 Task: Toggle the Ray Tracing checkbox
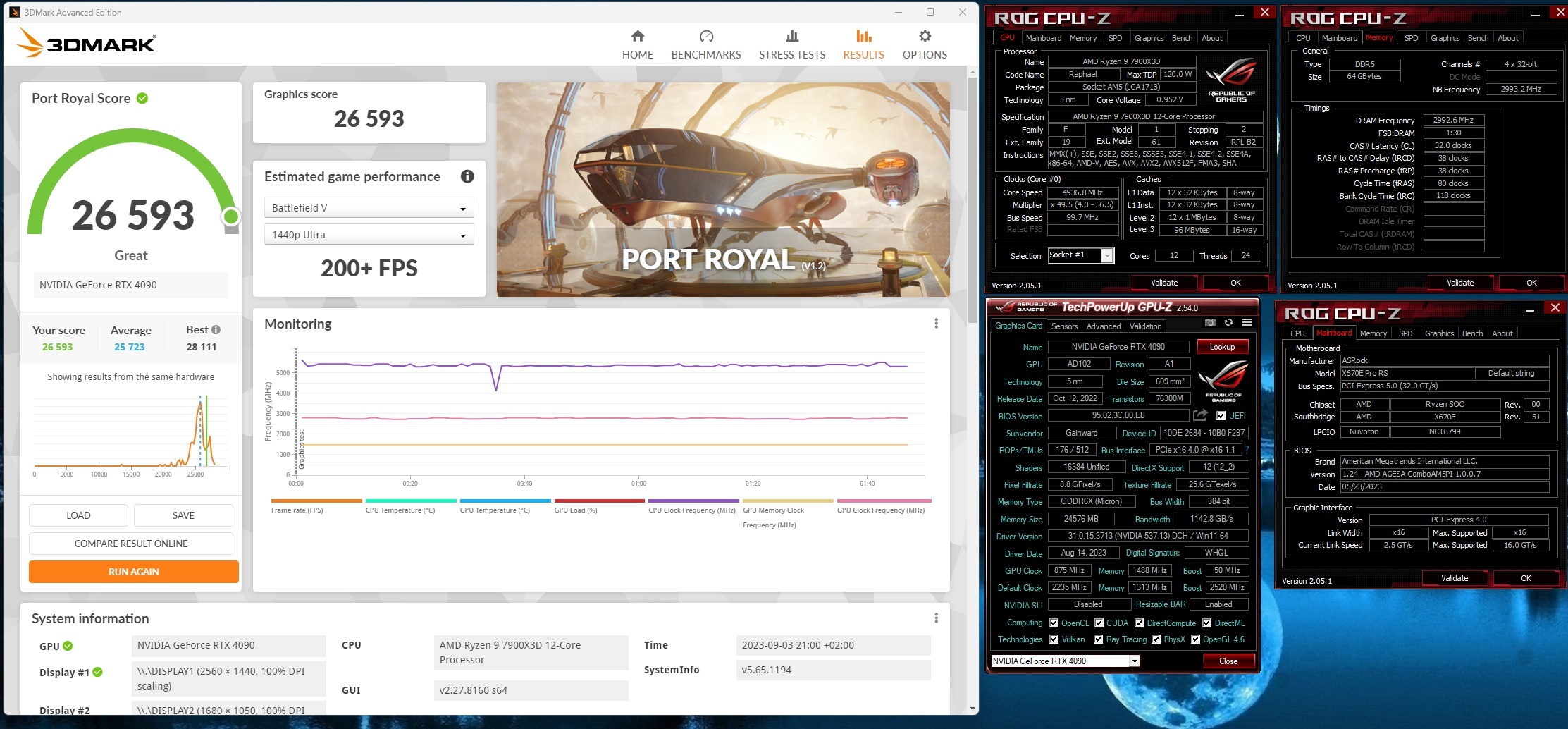(1099, 639)
